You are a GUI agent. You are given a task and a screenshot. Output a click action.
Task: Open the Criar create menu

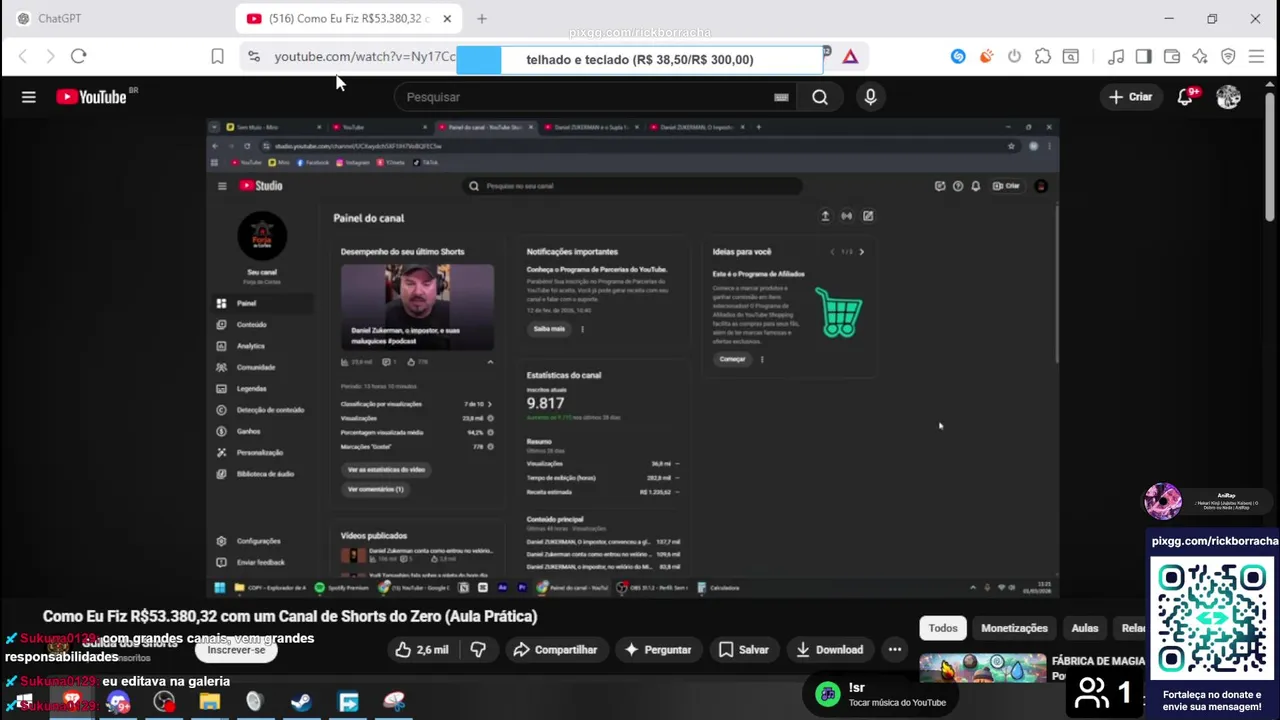[1131, 97]
